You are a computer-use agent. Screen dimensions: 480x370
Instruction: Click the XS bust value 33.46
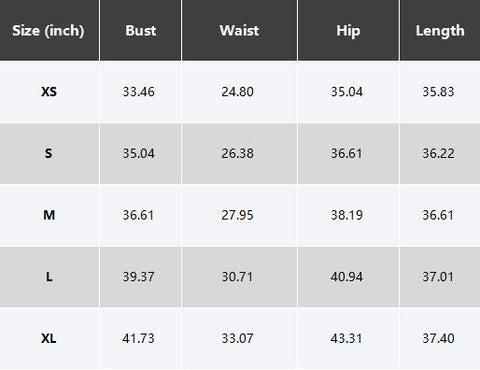point(138,92)
